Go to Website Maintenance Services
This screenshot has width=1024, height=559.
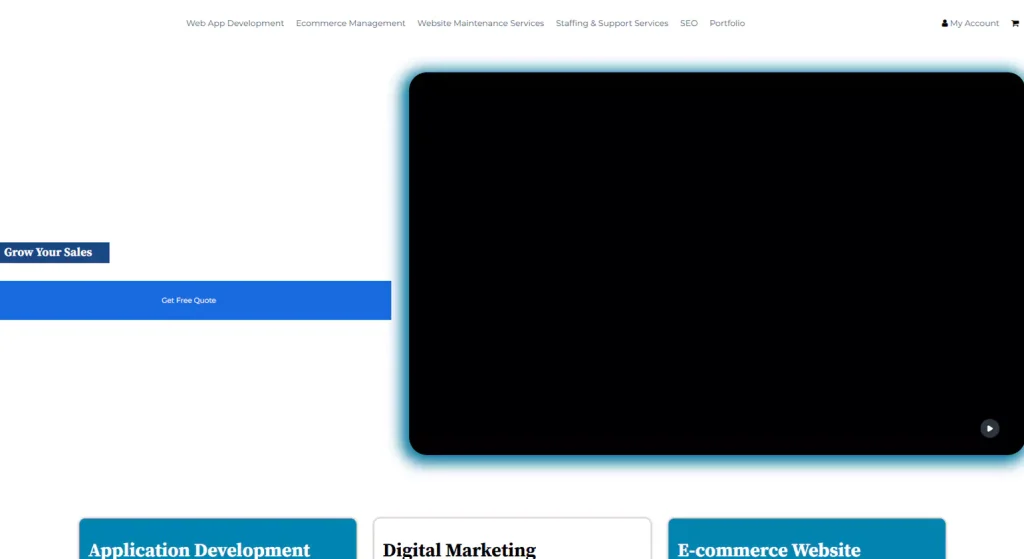(481, 23)
